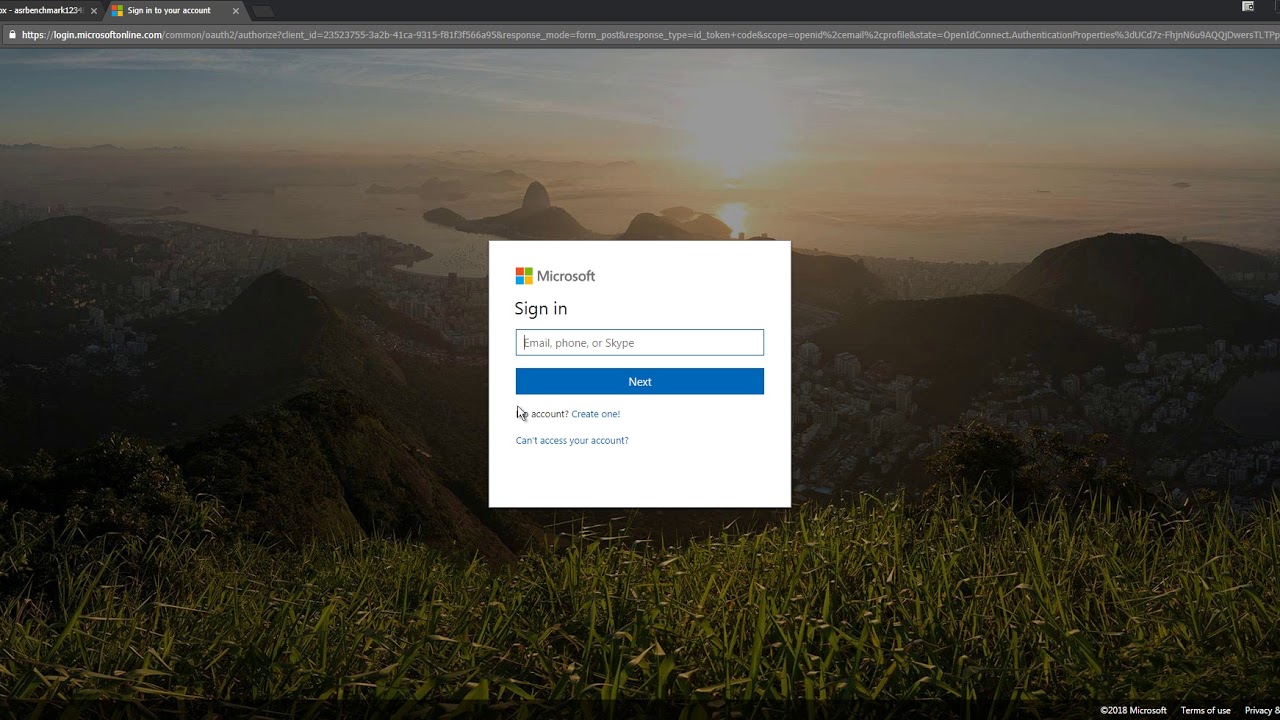The width and height of the screenshot is (1280, 720).
Task: Open a new browser tab
Action: [263, 11]
